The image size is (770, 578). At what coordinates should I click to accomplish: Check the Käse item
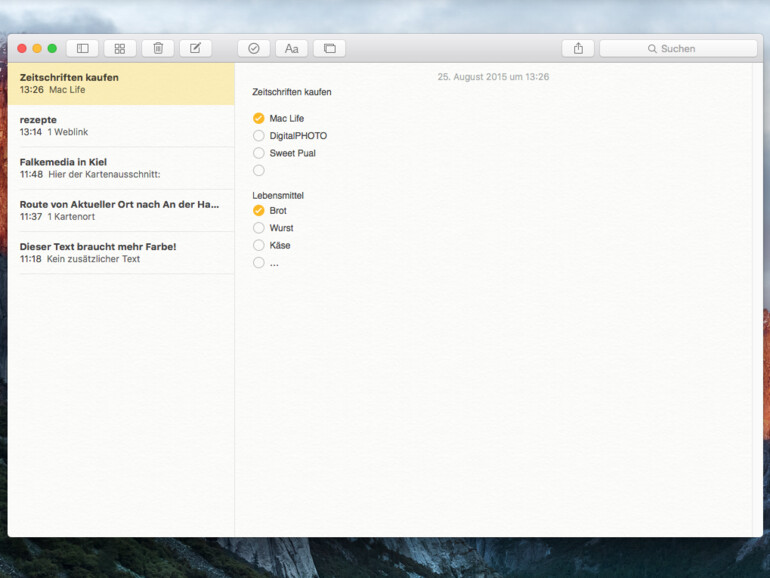point(259,245)
